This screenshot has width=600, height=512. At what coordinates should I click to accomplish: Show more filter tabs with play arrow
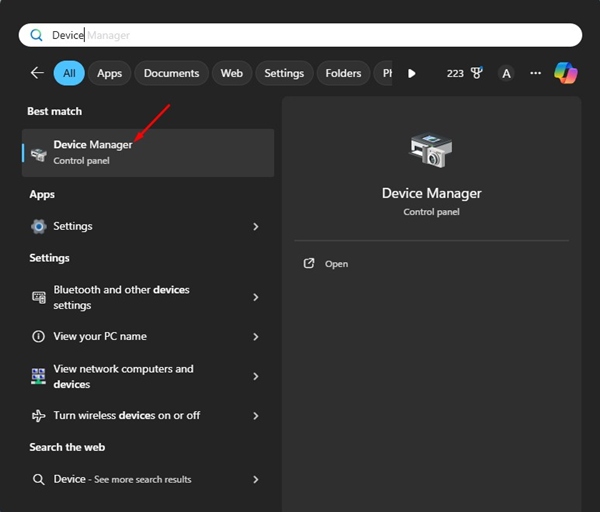(x=411, y=73)
